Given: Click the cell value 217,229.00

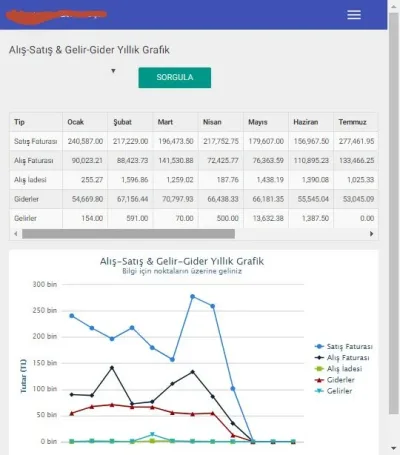Looking at the screenshot, I should (x=130, y=141).
